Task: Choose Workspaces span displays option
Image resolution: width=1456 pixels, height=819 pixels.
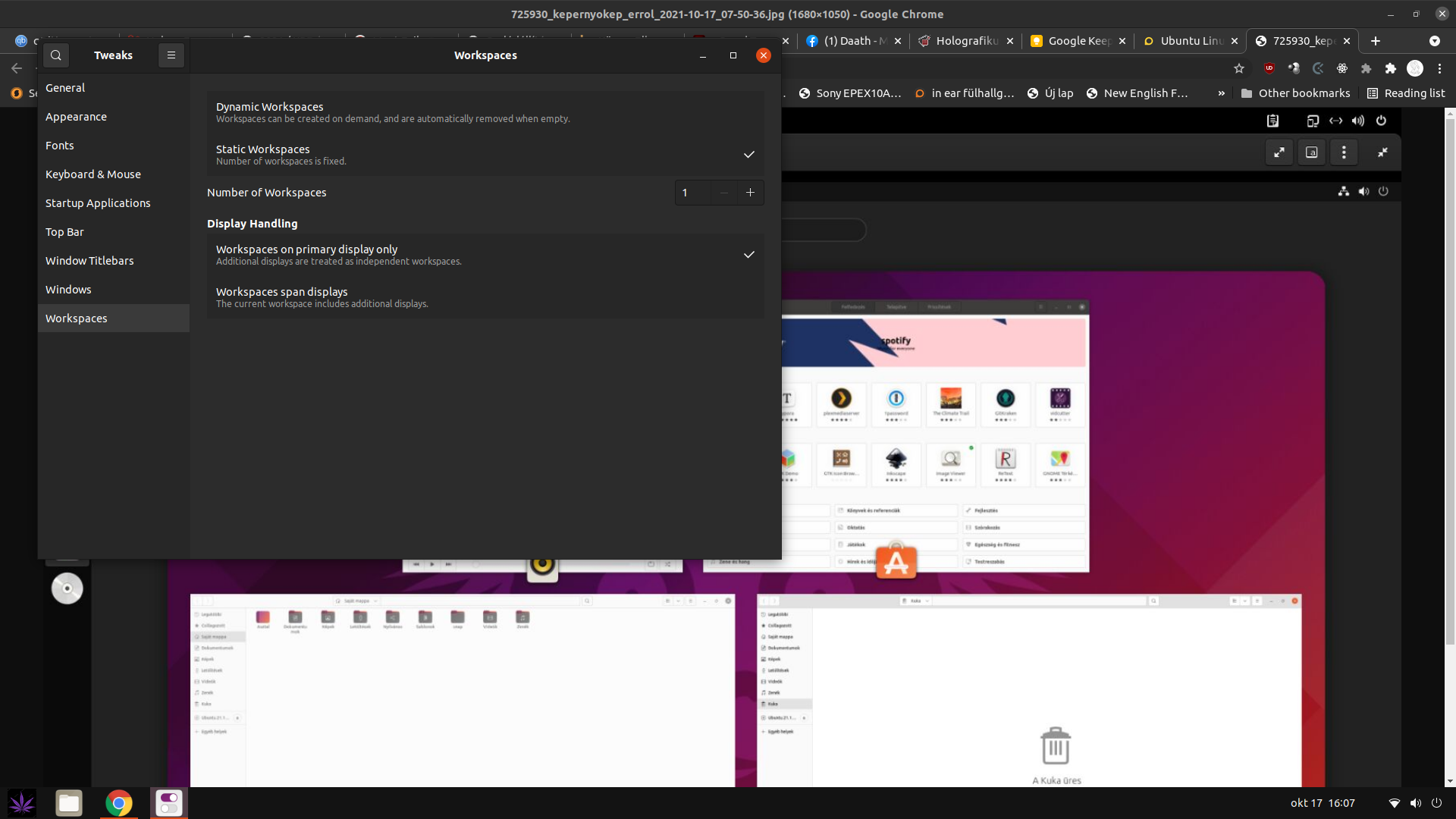Action: [485, 297]
